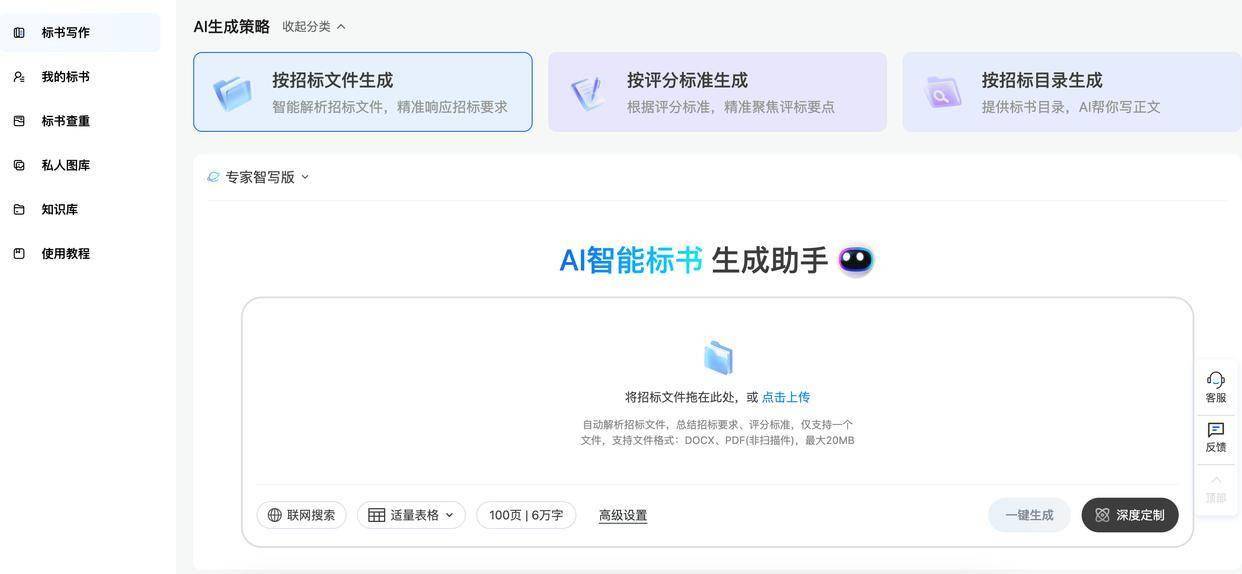Click the 点击上传 link
1242x574 pixels.
pos(786,397)
